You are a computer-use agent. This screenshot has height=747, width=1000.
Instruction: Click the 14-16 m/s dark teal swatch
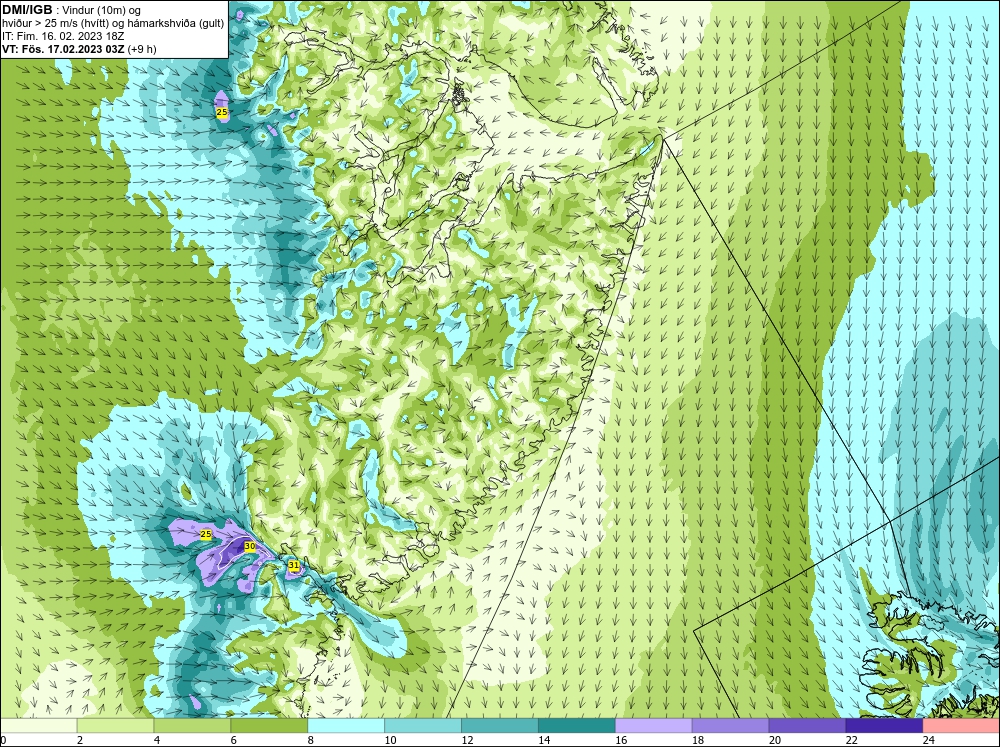(577, 726)
